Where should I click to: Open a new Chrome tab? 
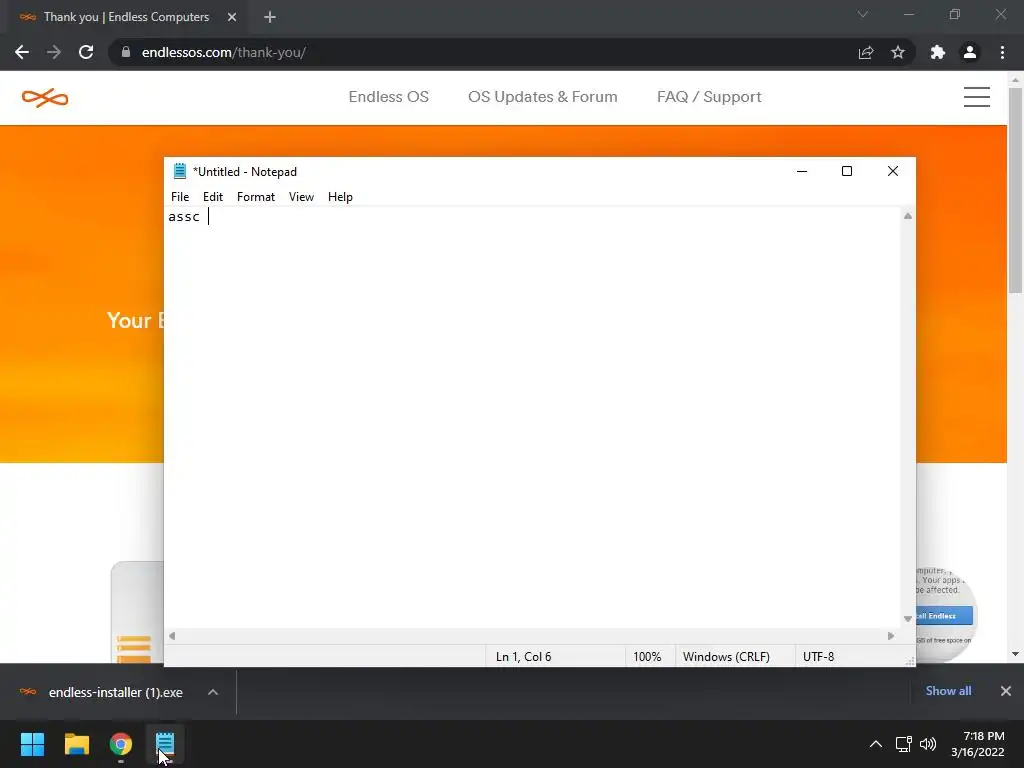[270, 17]
